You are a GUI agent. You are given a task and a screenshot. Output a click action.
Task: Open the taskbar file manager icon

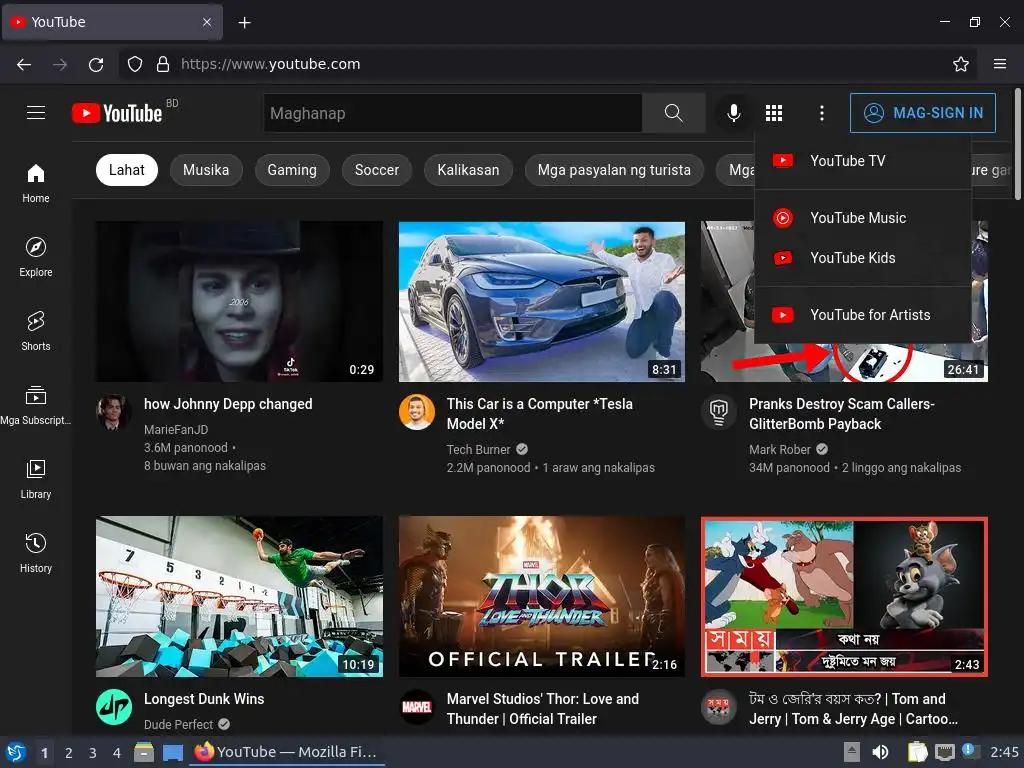pyautogui.click(x=144, y=752)
